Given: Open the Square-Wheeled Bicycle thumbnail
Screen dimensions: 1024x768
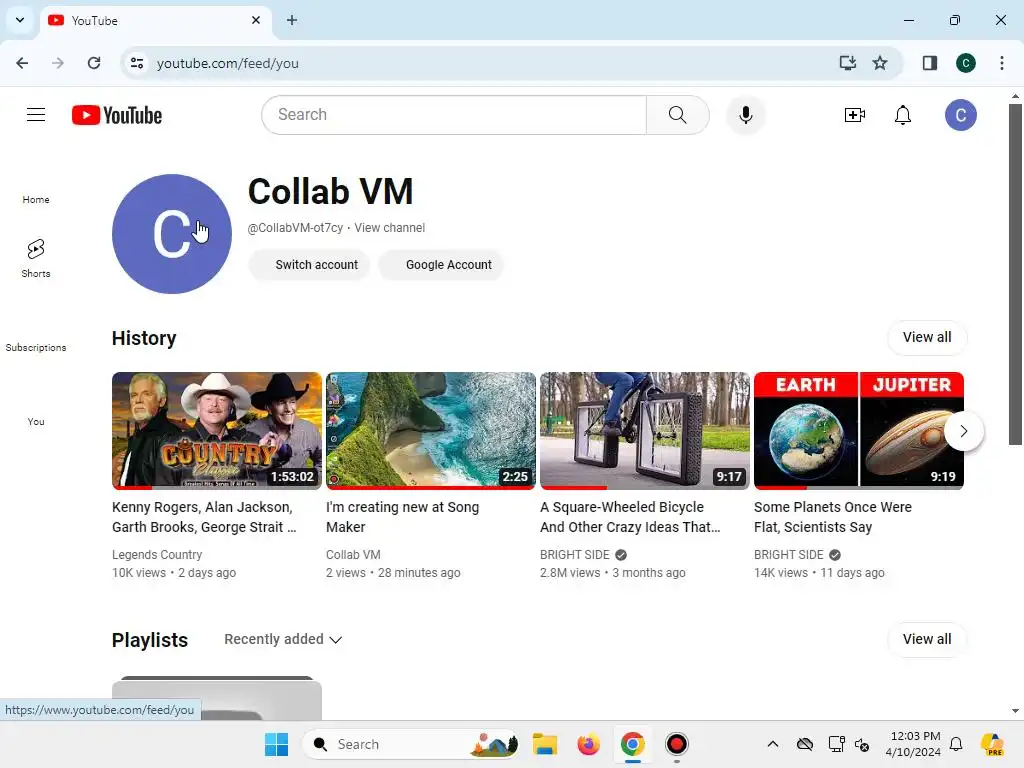Looking at the screenshot, I should pos(645,430).
